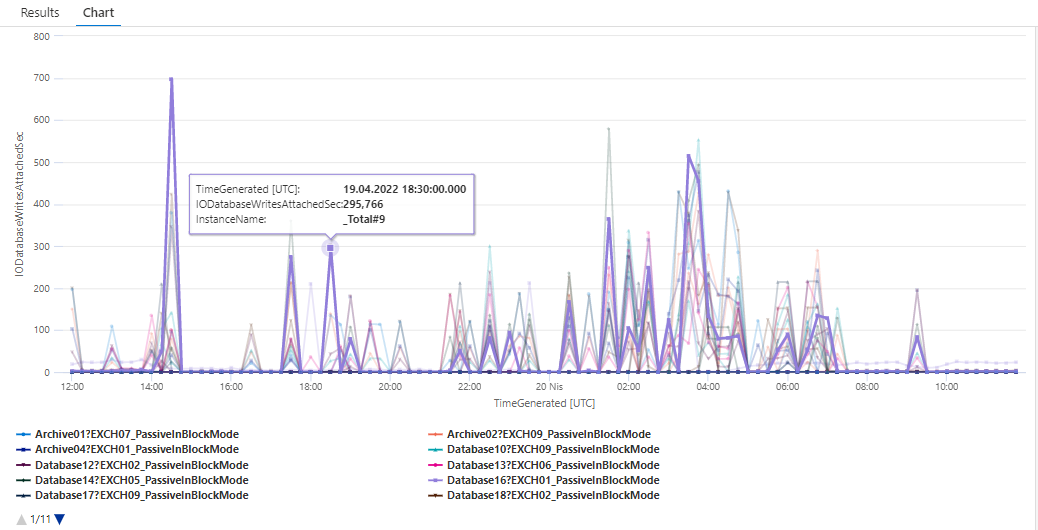The width and height of the screenshot is (1038, 530).
Task: Click the 295,766 tooltip value
Action: pos(363,204)
